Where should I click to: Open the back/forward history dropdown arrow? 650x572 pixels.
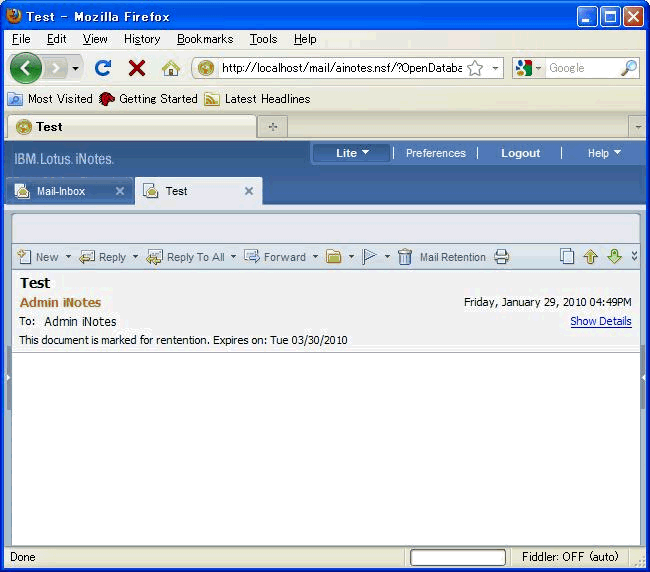pyautogui.click(x=75, y=68)
